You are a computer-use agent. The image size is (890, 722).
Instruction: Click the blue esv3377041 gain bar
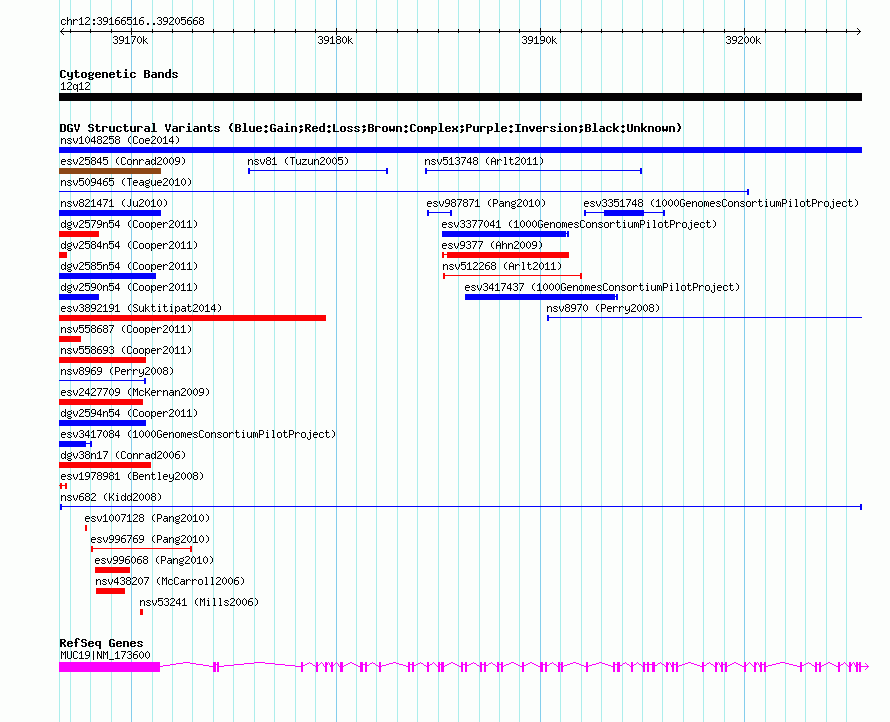(x=505, y=234)
